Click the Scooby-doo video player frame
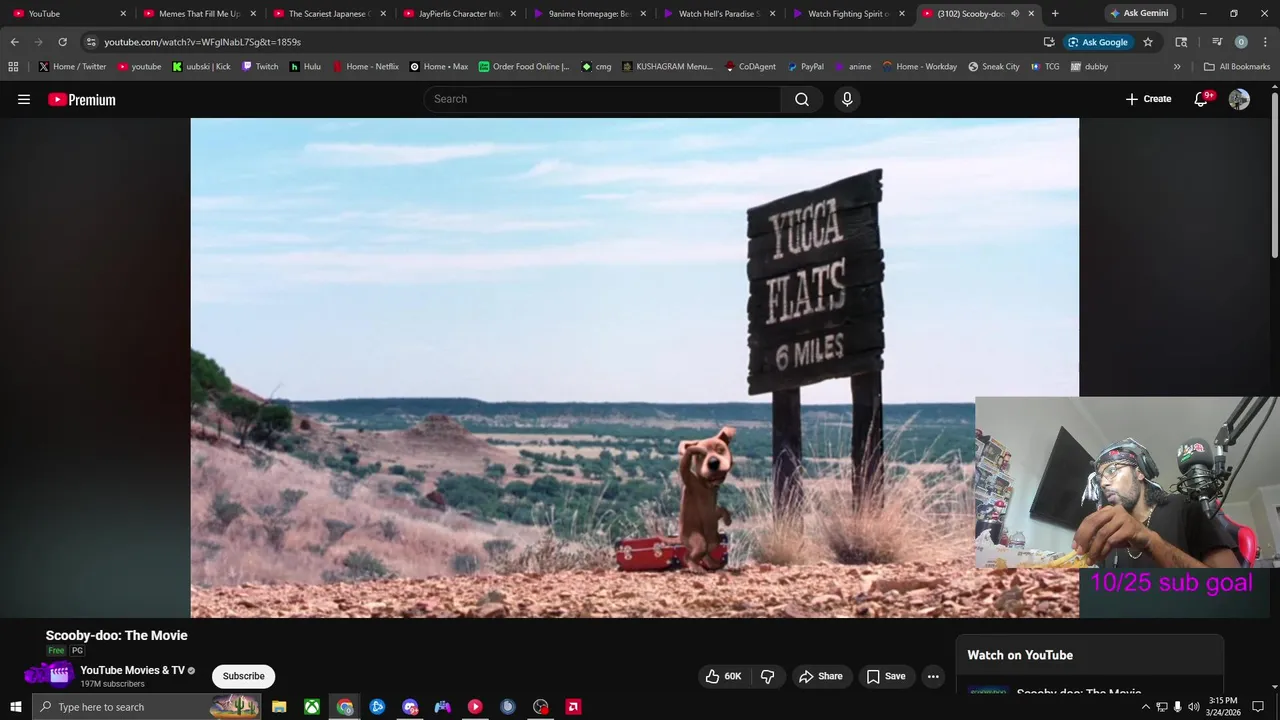 click(634, 367)
